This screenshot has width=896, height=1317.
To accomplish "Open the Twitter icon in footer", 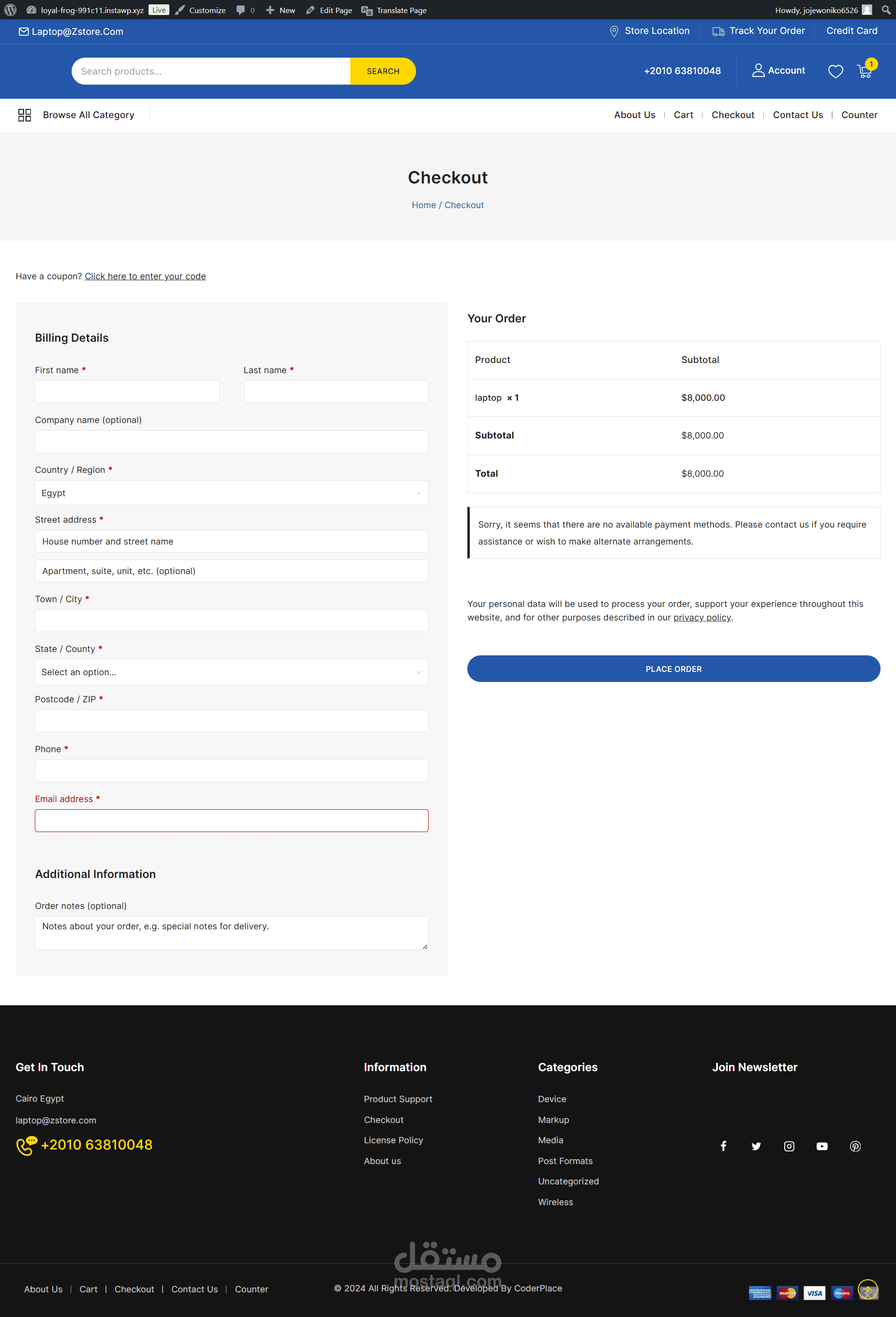I will (756, 1146).
